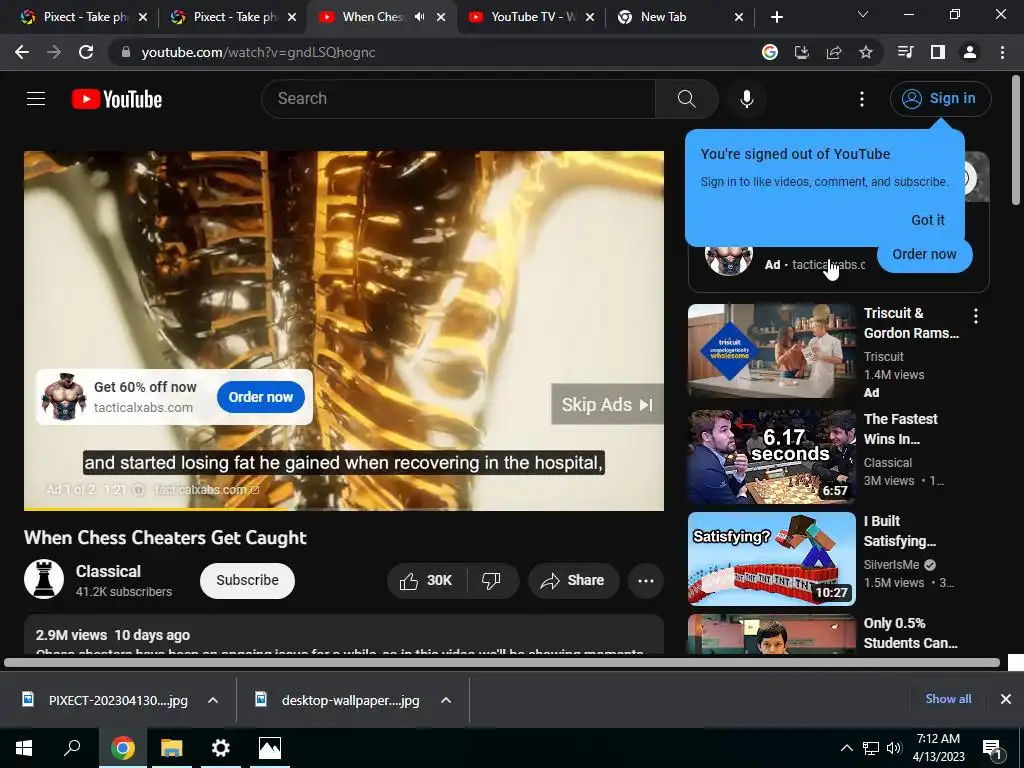This screenshot has height=768, width=1024.
Task: Click the taskbar volume speaker icon
Action: tap(894, 748)
